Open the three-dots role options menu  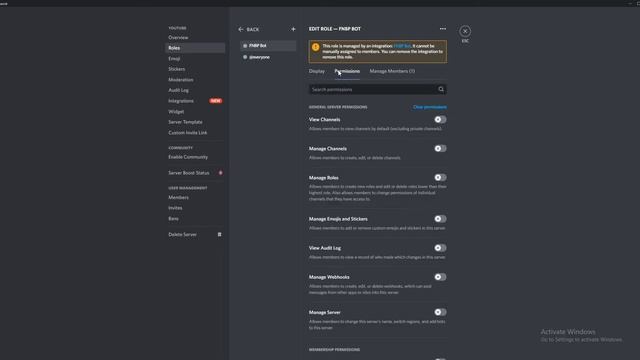(x=442, y=29)
